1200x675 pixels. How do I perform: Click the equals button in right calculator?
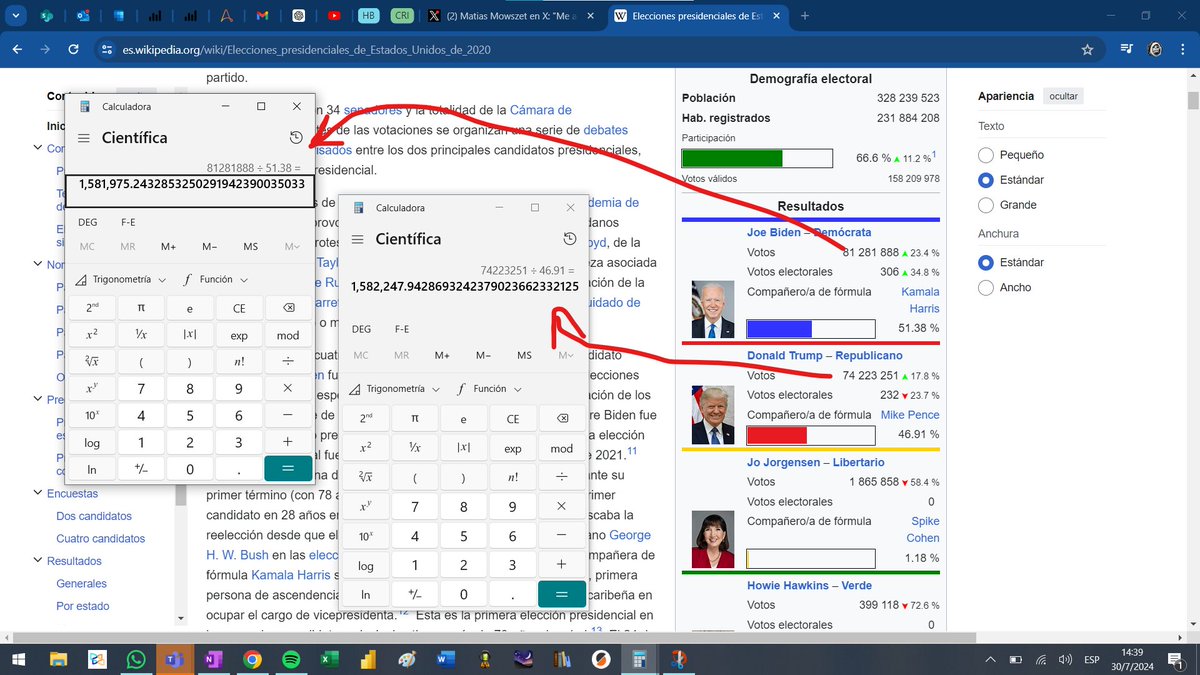pyautogui.click(x=562, y=594)
